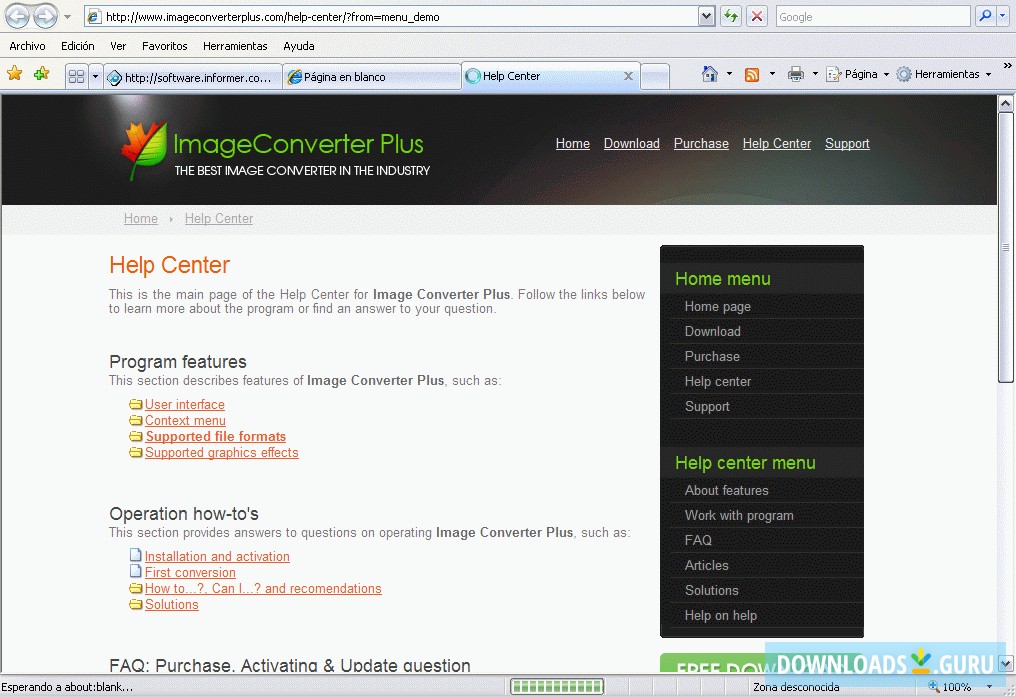Click the green page loading progress bar

coord(556,687)
